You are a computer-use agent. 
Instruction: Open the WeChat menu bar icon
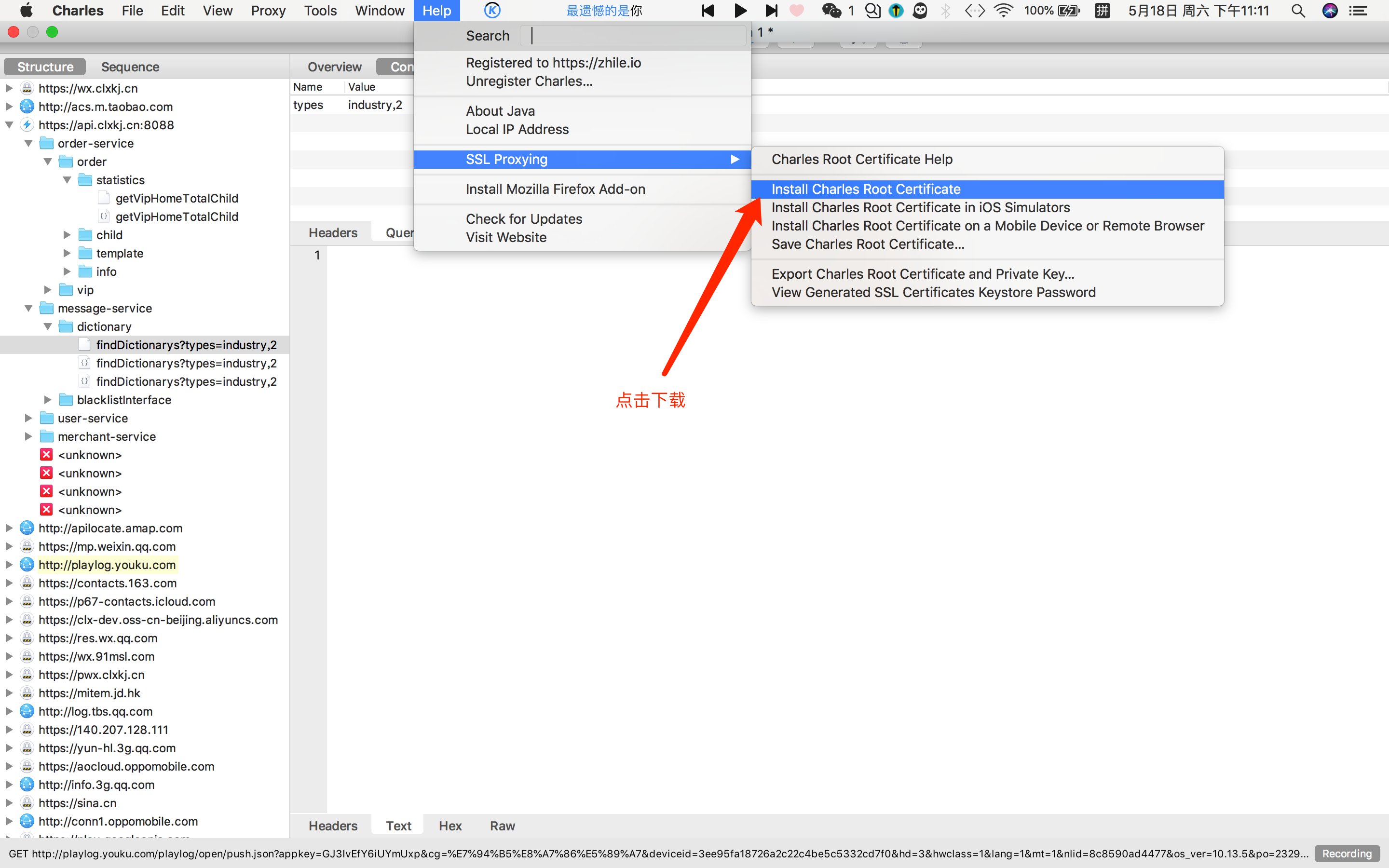[831, 10]
